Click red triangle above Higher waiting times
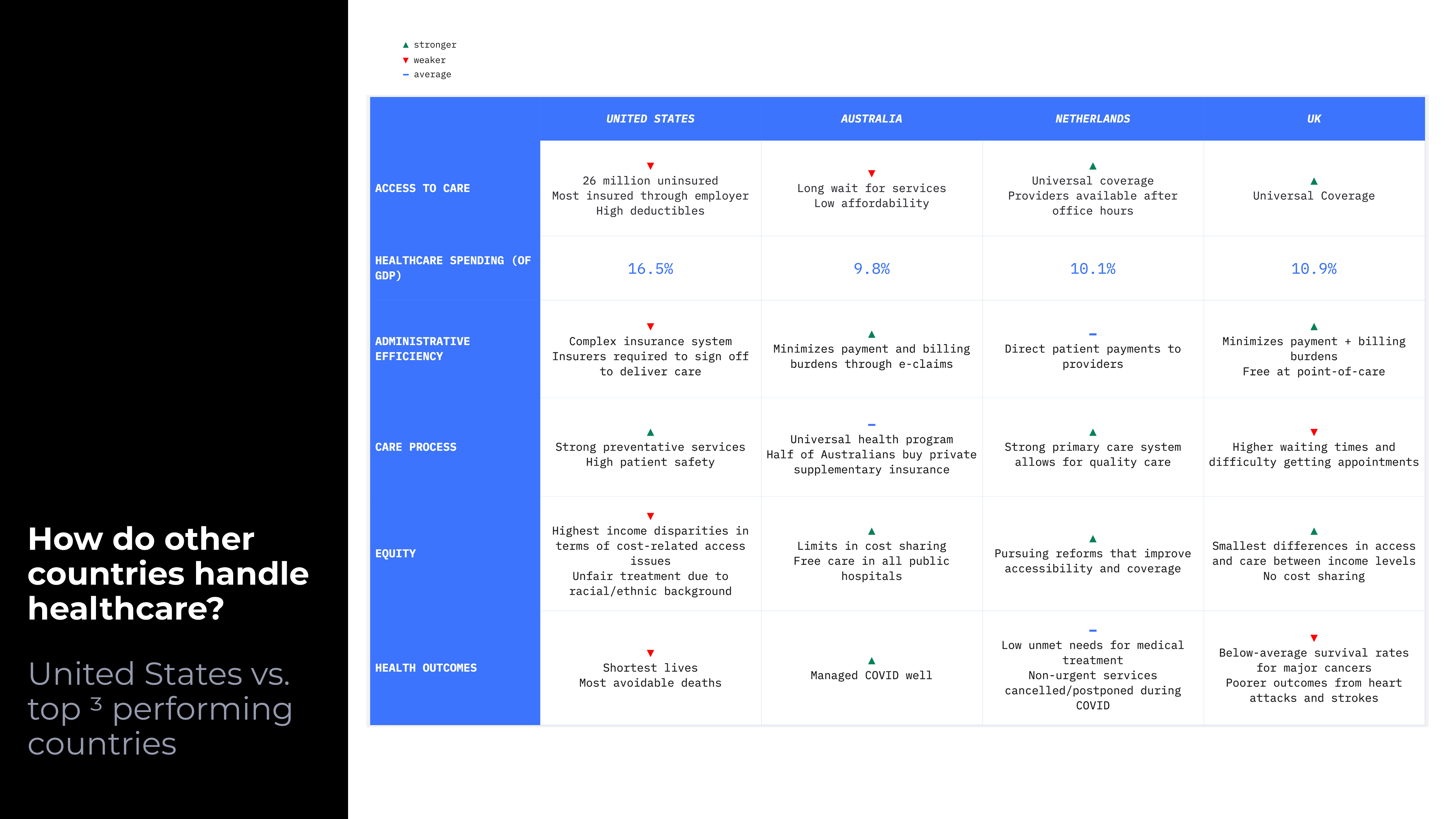 [x=1313, y=432]
